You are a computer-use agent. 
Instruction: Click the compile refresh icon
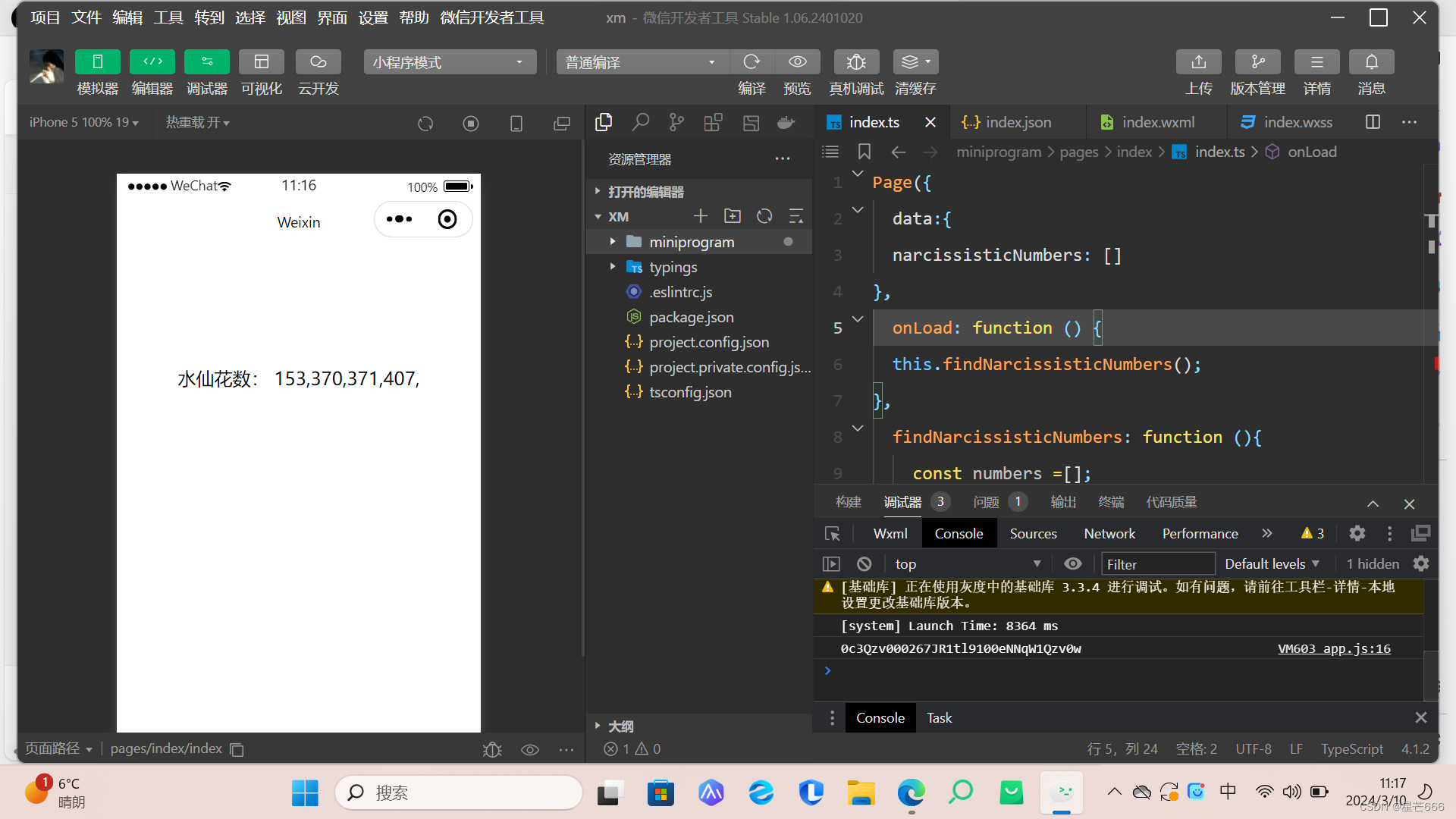(x=752, y=62)
